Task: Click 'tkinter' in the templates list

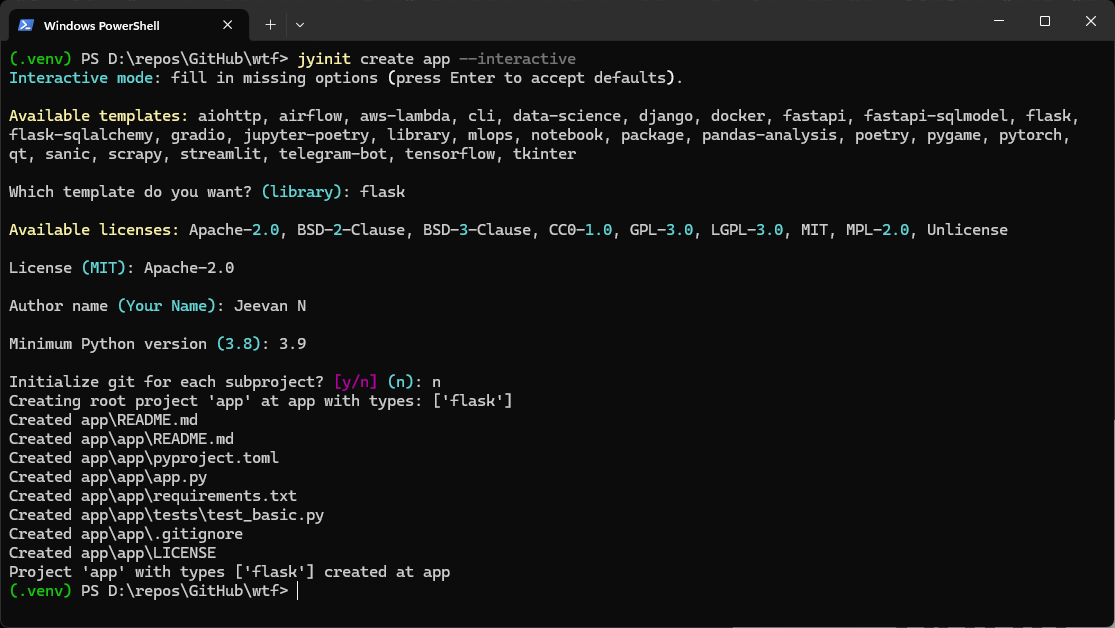Action: (544, 154)
